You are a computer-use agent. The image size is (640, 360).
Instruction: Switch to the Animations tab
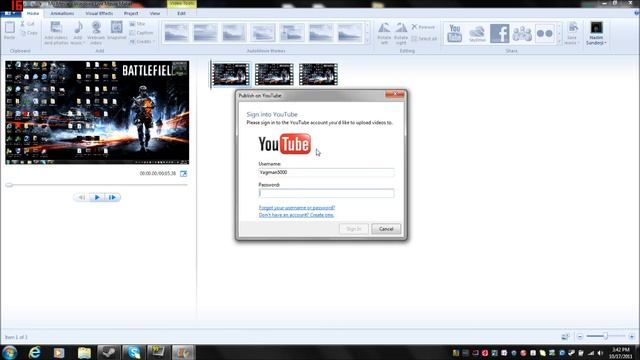coord(62,13)
